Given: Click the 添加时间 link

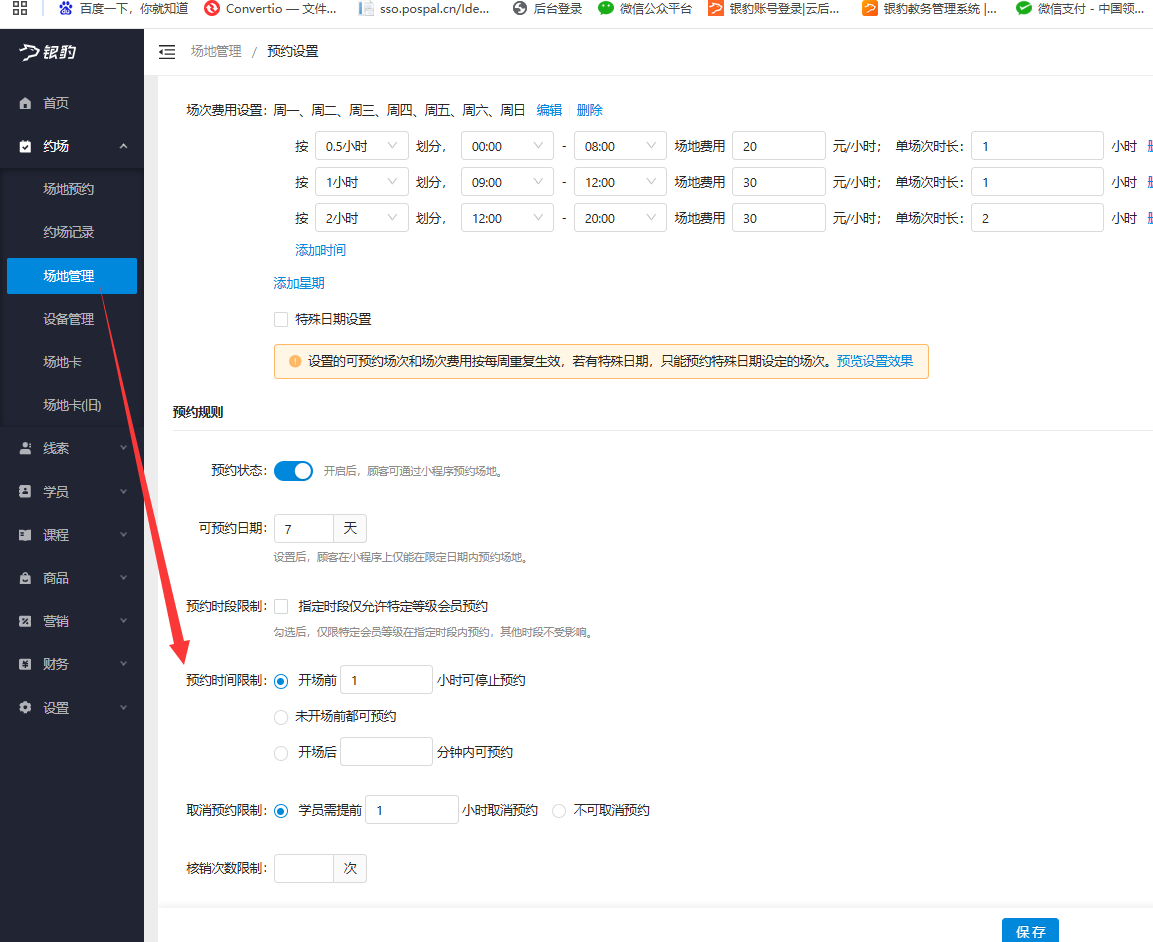Looking at the screenshot, I should point(320,250).
